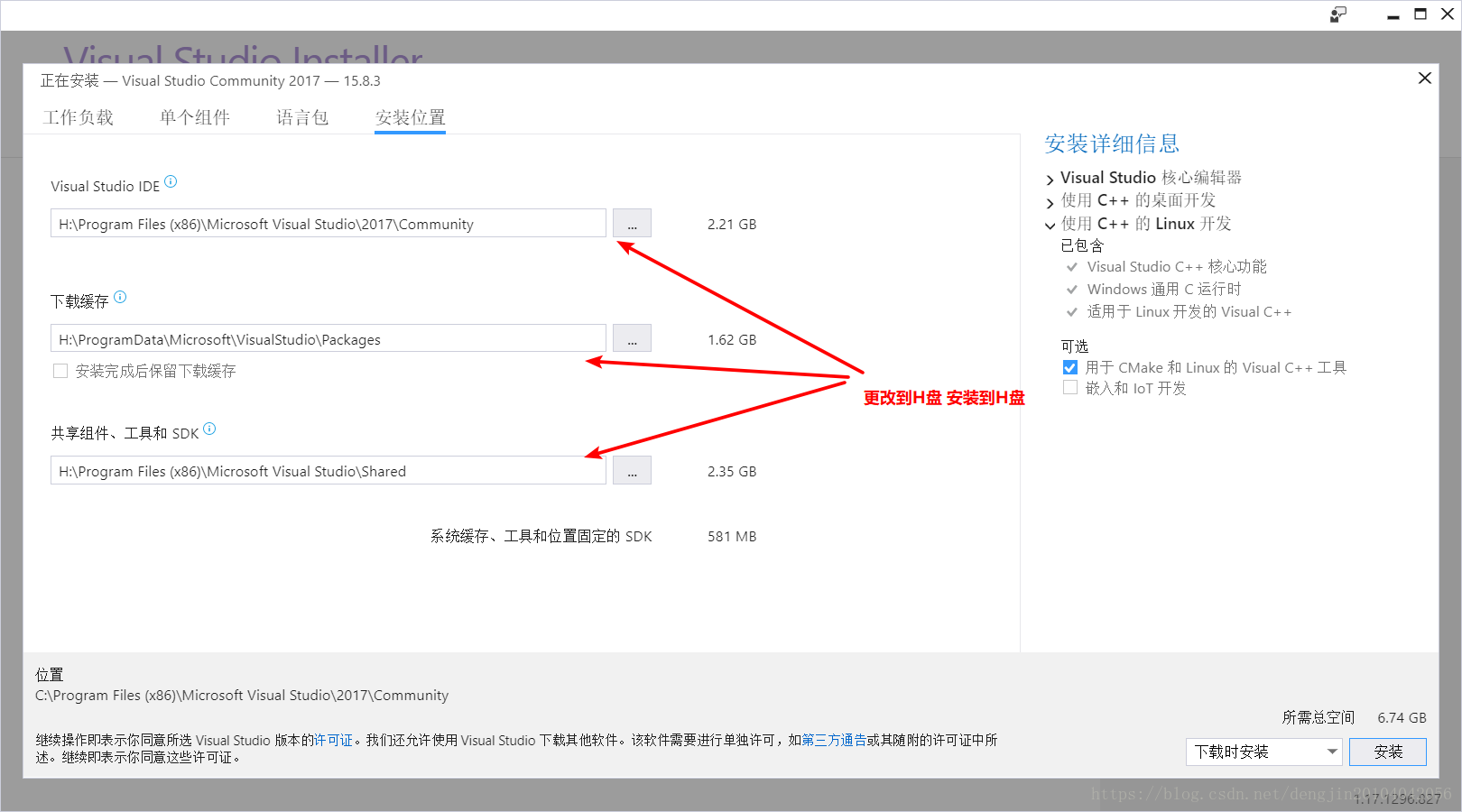1462x812 pixels.
Task: Click the download cache path field
Action: pos(328,338)
